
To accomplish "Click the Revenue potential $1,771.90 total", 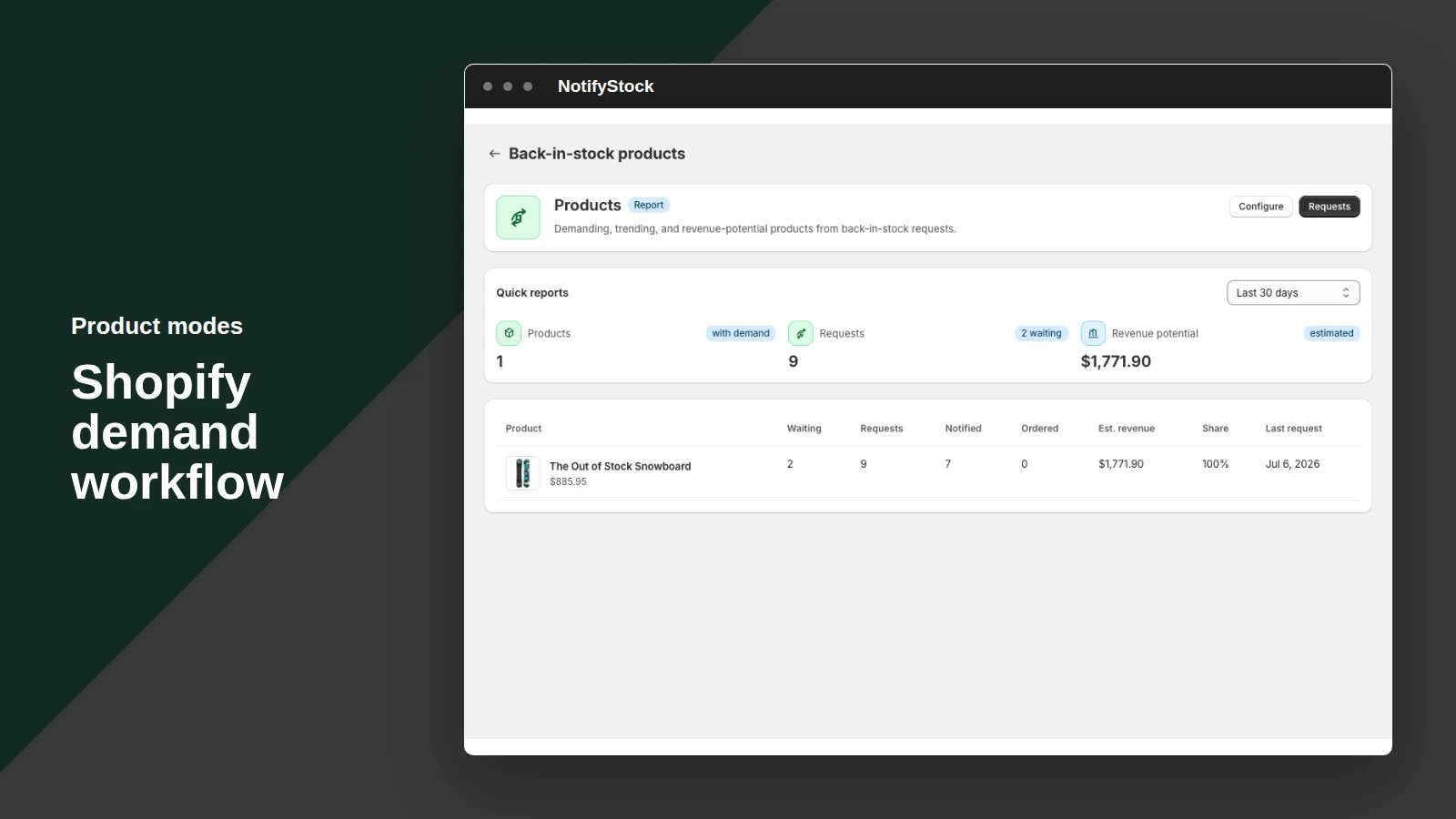I will coord(1116,361).
